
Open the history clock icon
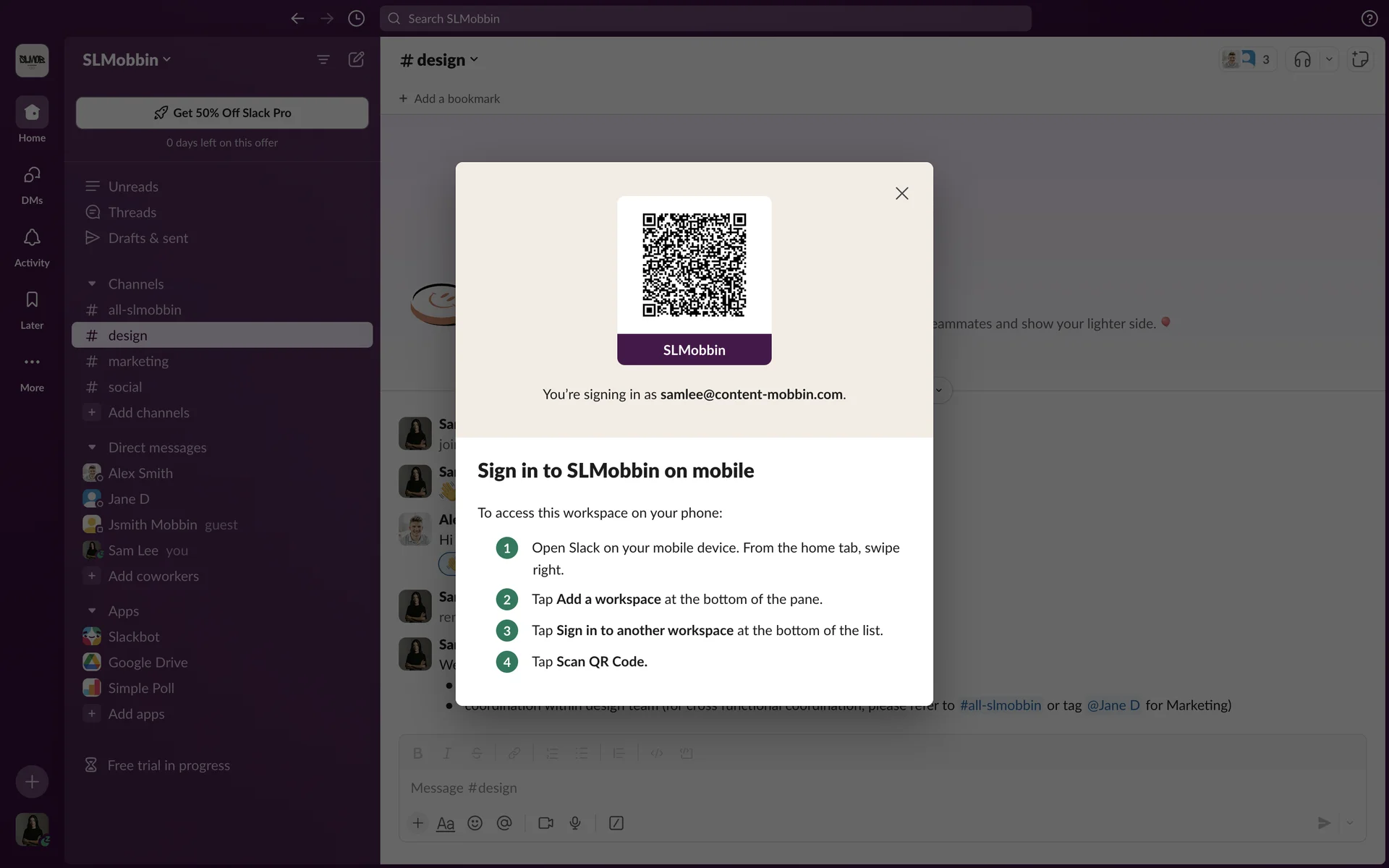click(x=356, y=18)
